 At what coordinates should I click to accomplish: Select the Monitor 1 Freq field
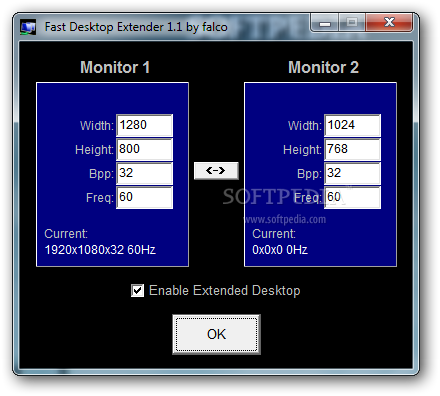point(144,197)
